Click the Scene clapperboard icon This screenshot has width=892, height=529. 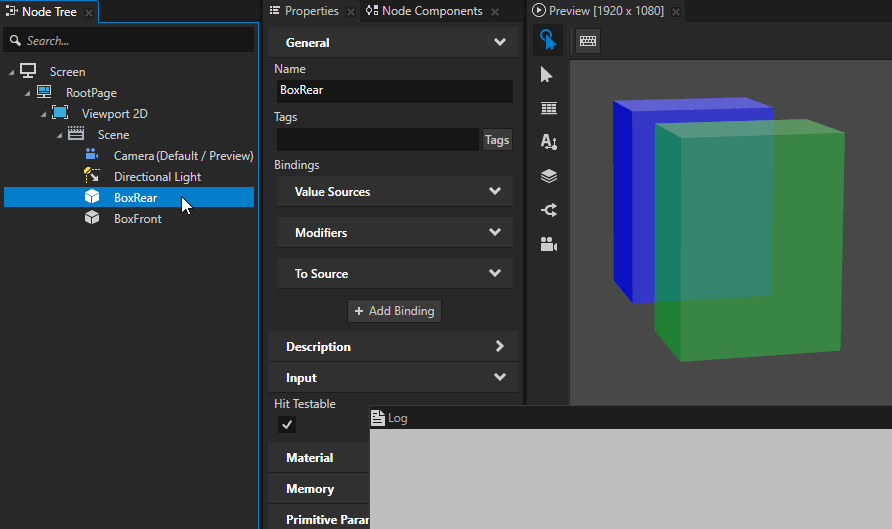[x=76, y=134]
